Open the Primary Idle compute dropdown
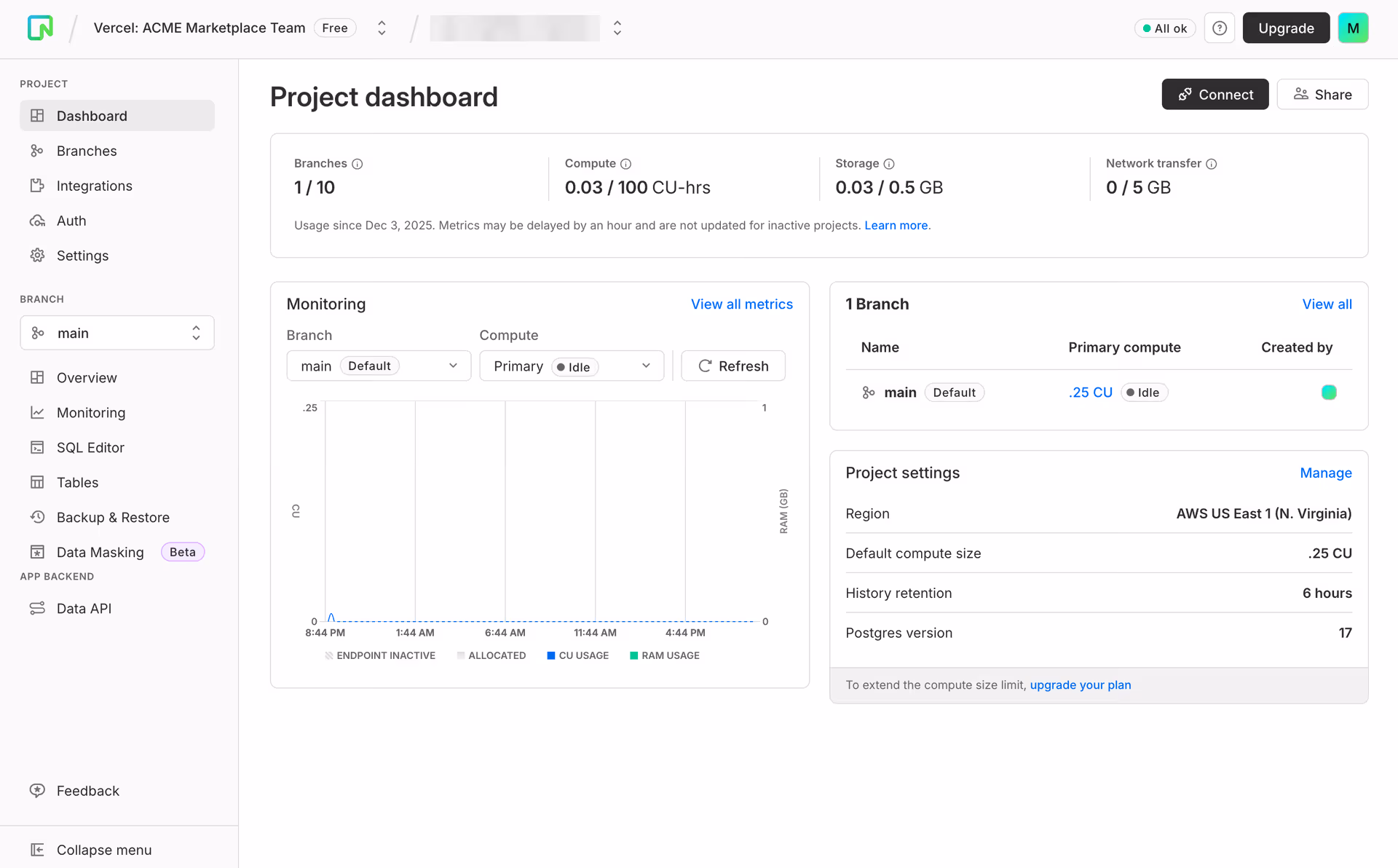This screenshot has width=1398, height=868. (x=572, y=366)
